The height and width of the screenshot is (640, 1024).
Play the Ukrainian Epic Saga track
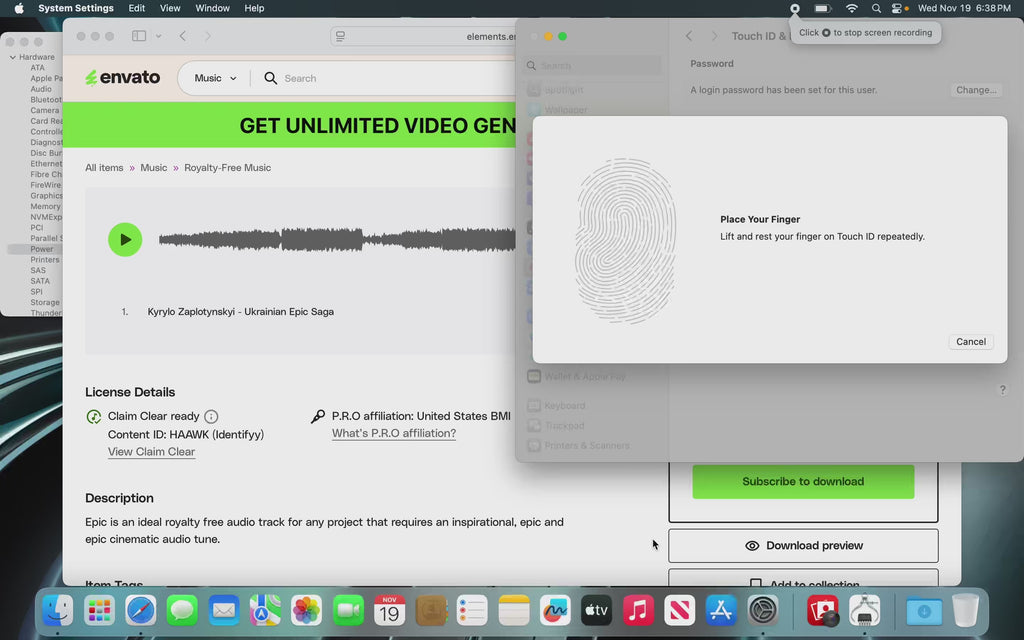pyautogui.click(x=125, y=239)
